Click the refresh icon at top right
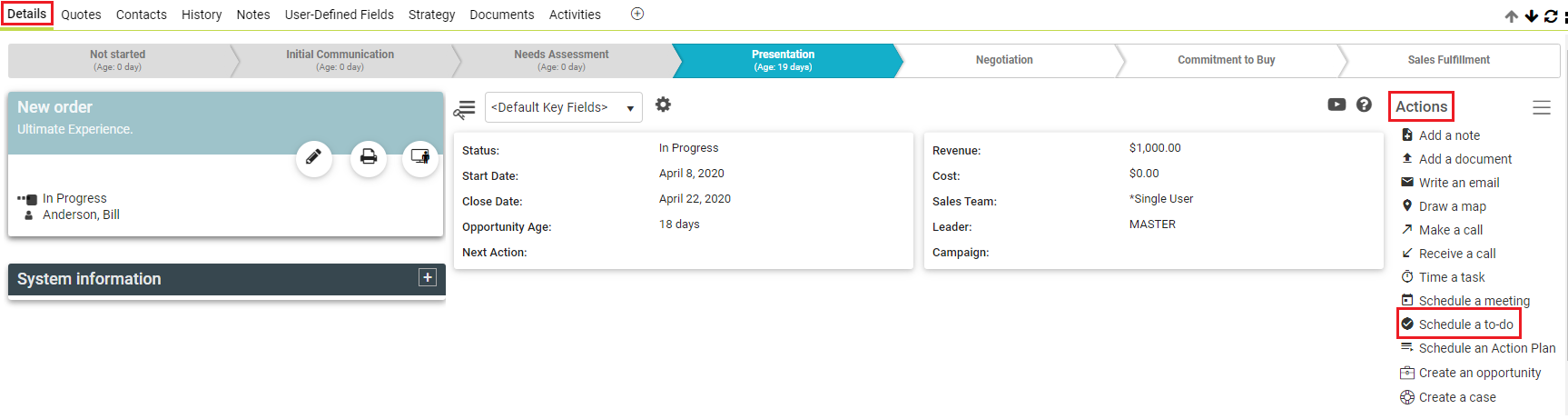The height and width of the screenshot is (419, 1568). tap(1551, 16)
